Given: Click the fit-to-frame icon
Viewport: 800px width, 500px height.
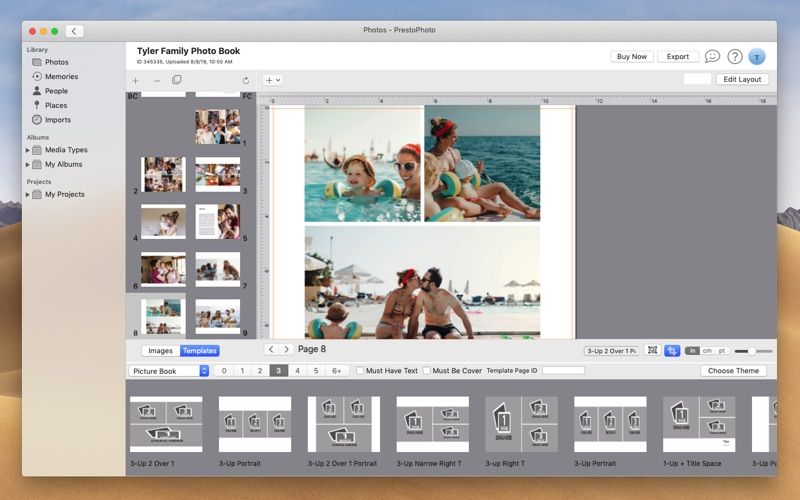Looking at the screenshot, I should 653,351.
